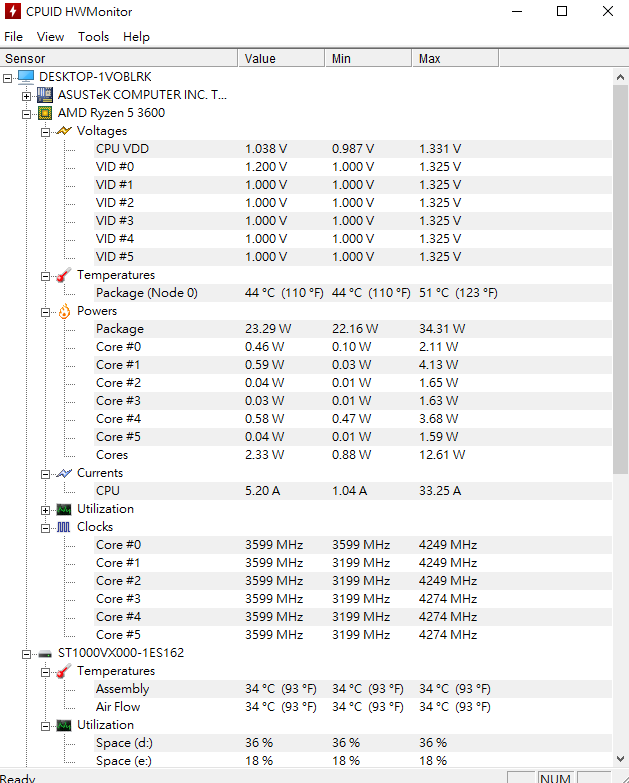Image resolution: width=629 pixels, height=783 pixels.
Task: Select the Core #3 clock row
Action: tap(353, 599)
